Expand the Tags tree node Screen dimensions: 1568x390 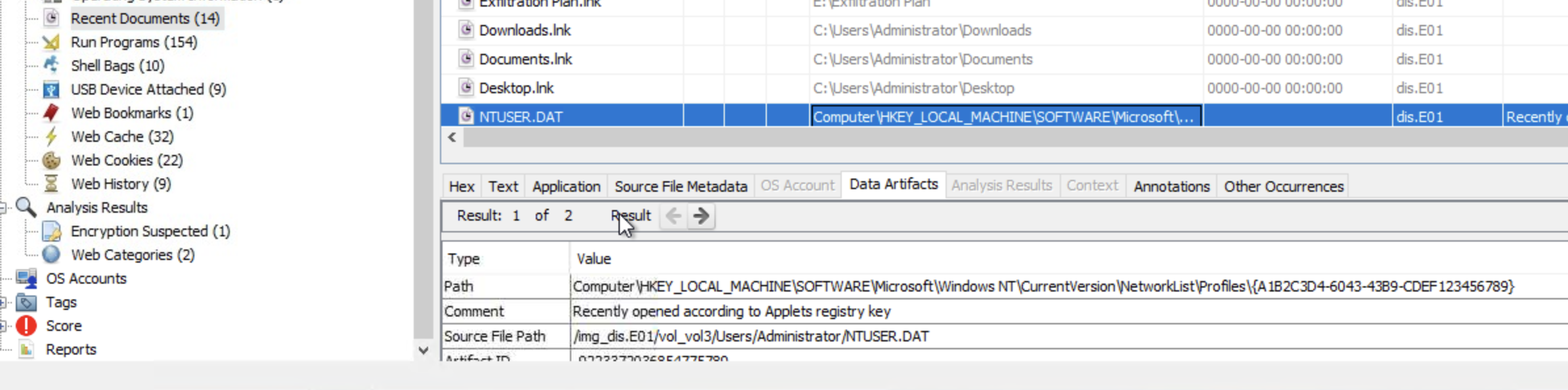tap(3, 303)
